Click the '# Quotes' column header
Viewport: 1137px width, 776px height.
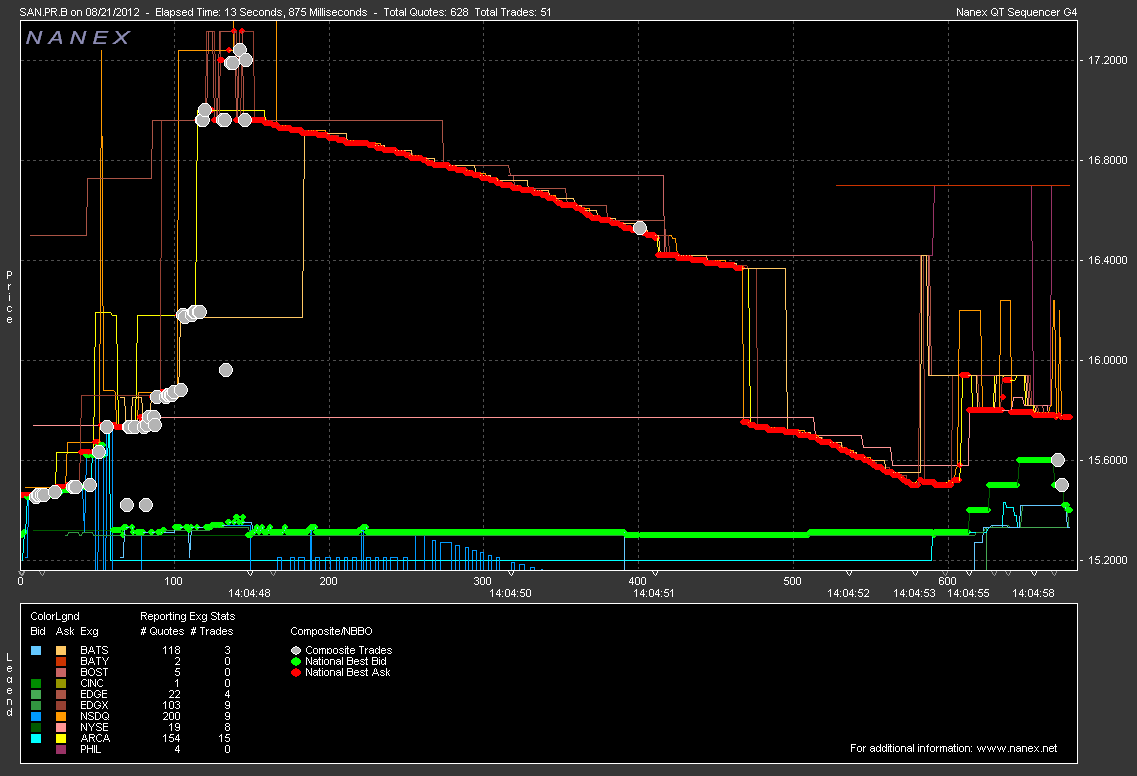pos(161,631)
